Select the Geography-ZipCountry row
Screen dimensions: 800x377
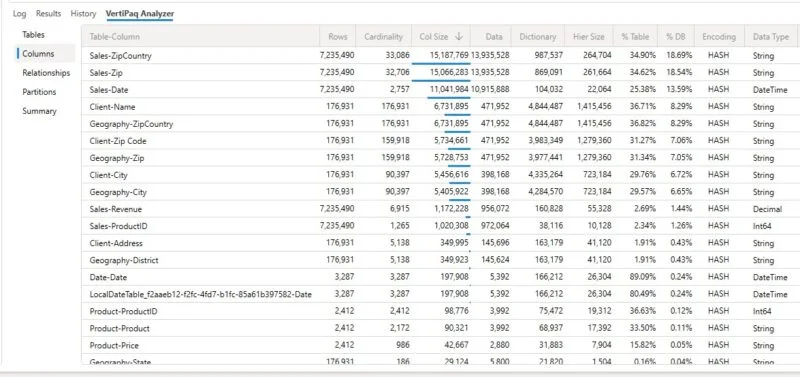[440, 123]
